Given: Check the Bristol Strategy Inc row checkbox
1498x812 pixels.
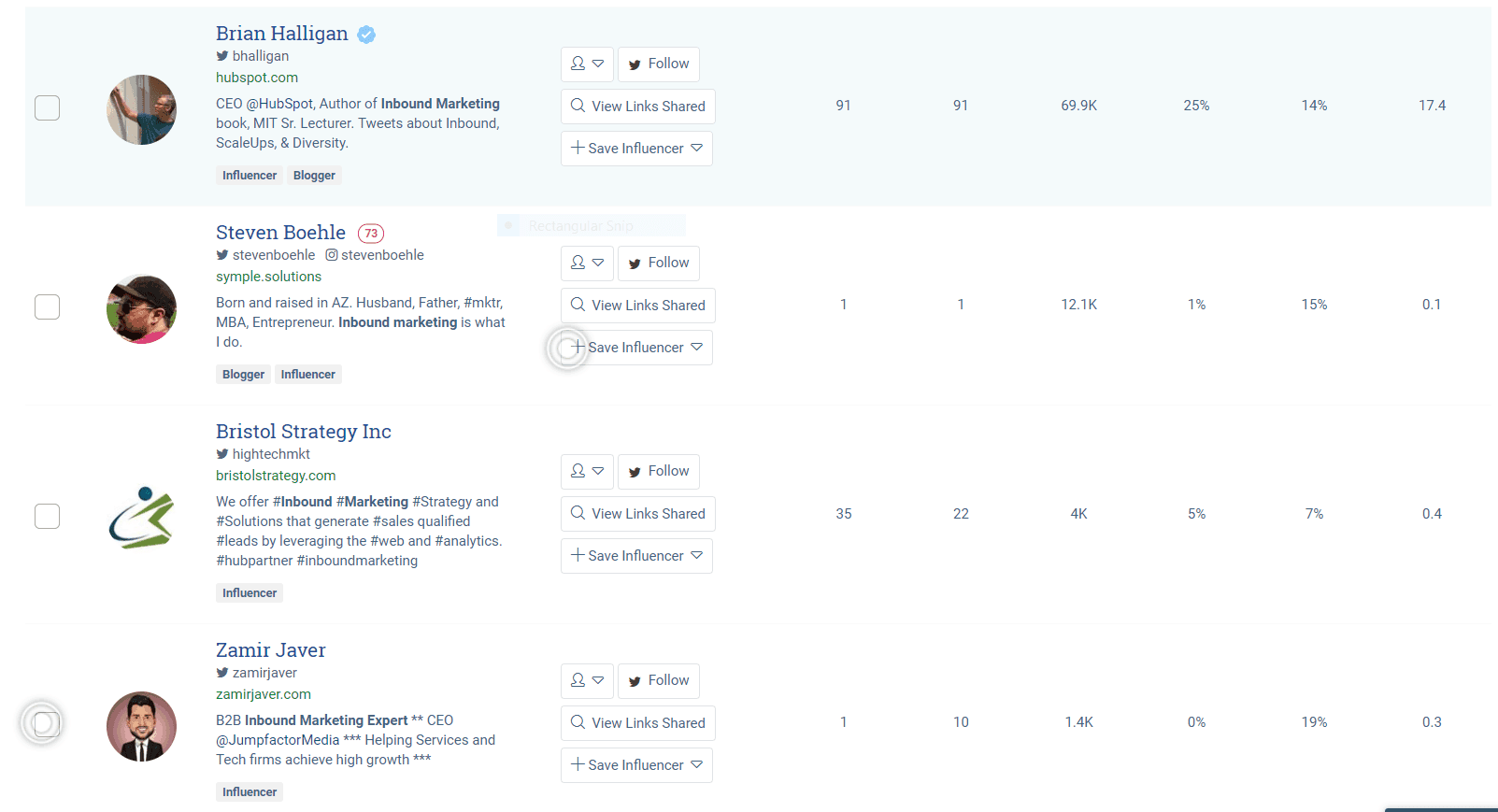Looking at the screenshot, I should point(48,516).
